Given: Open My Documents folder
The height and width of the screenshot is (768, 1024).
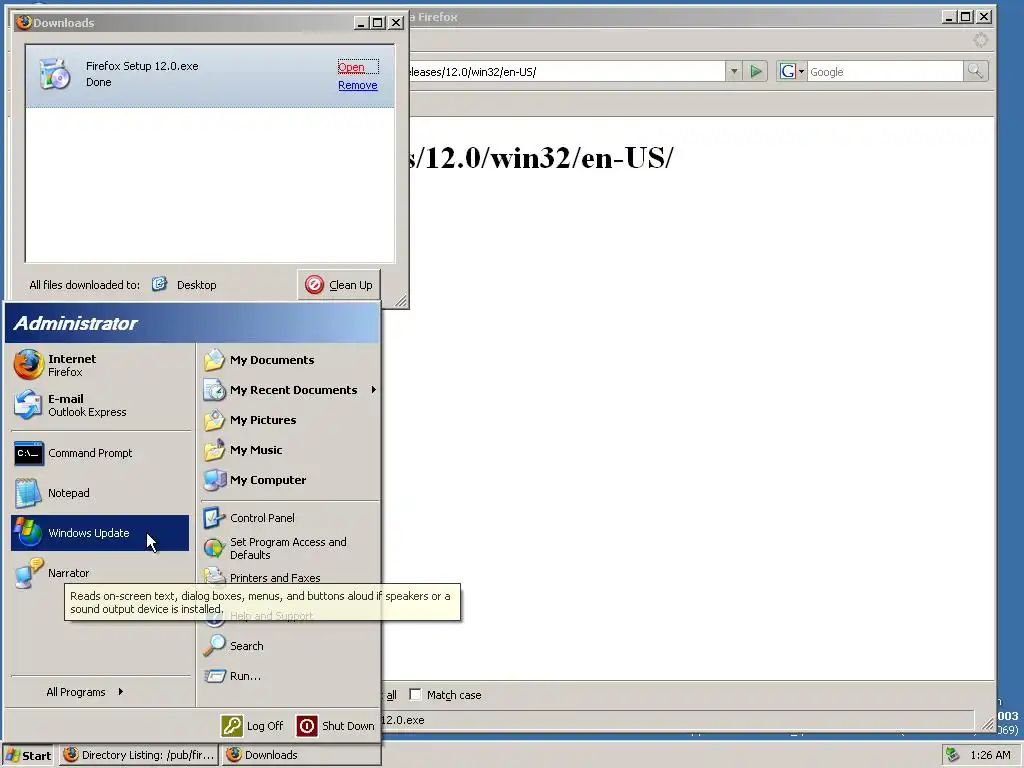Looking at the screenshot, I should pos(290,360).
